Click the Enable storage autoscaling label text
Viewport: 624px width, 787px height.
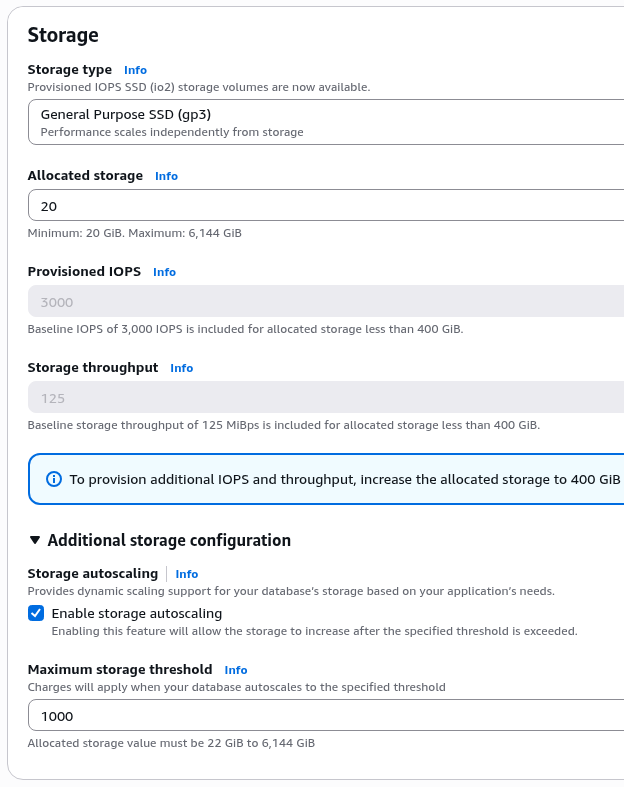(x=137, y=613)
